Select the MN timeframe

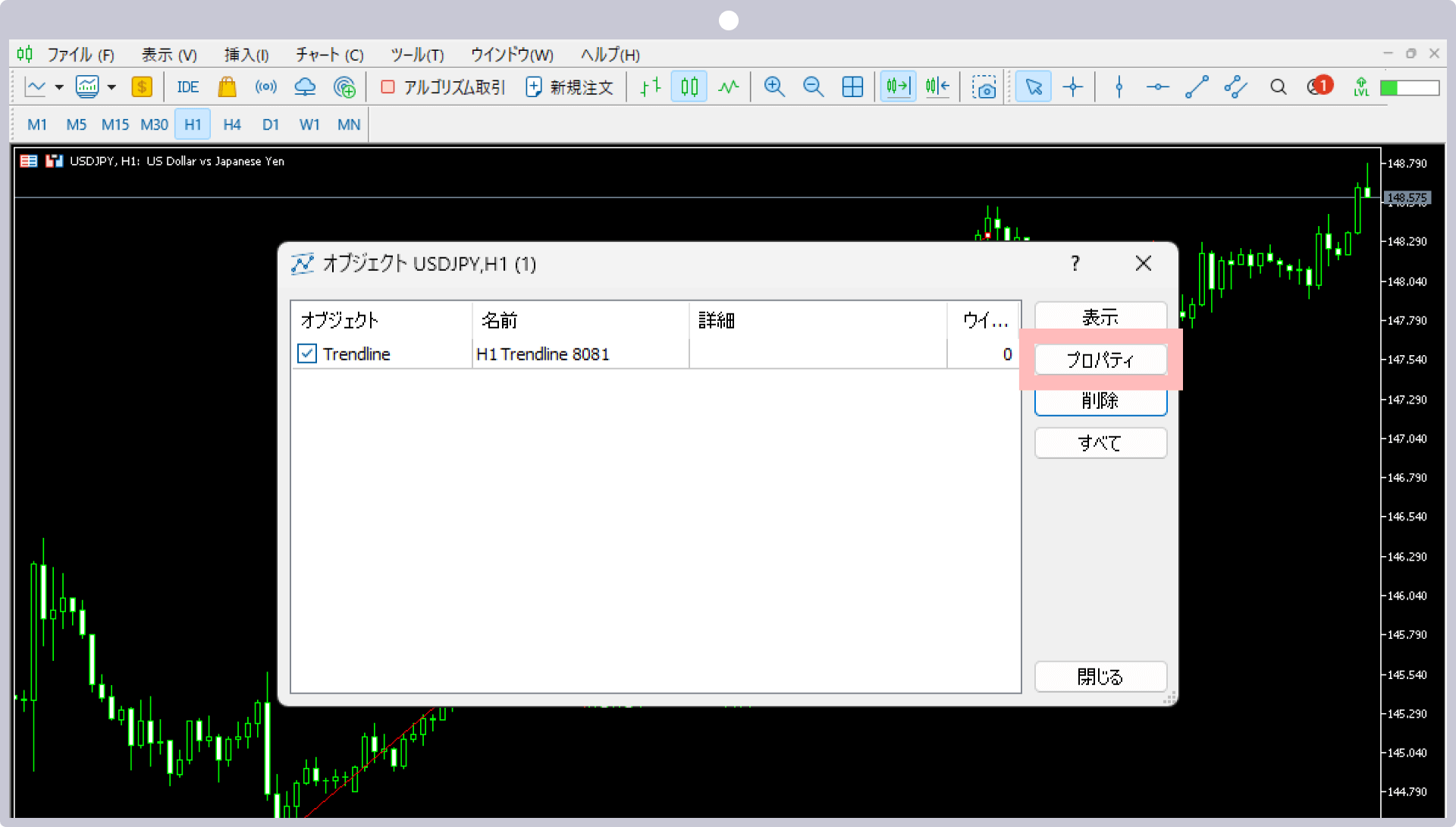[349, 124]
